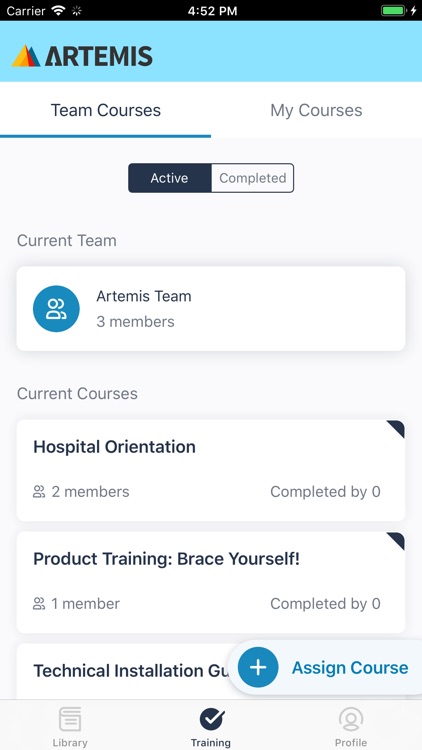Switch filter to Completed
This screenshot has height=750, width=422.
pyautogui.click(x=253, y=178)
